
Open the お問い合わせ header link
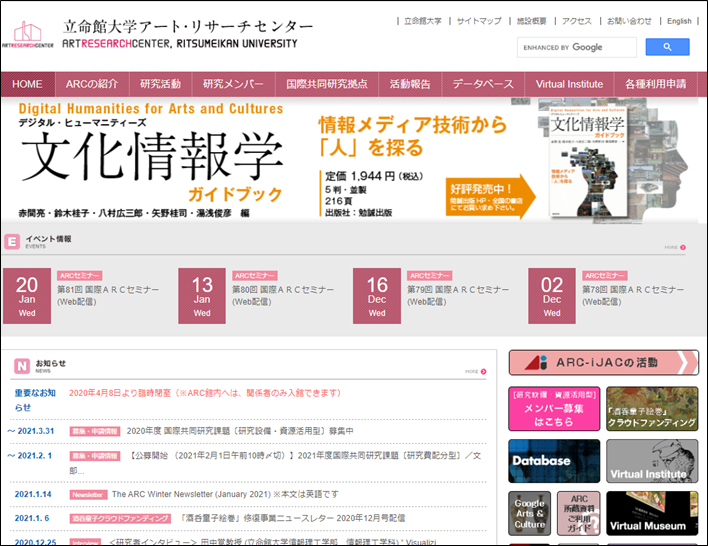tap(629, 21)
